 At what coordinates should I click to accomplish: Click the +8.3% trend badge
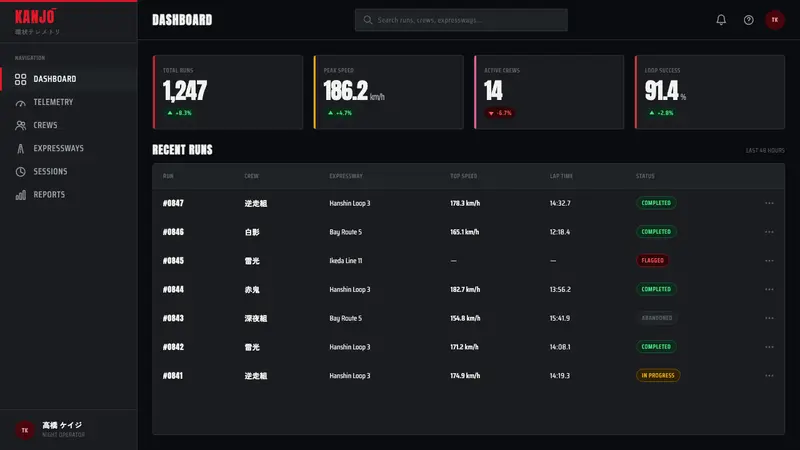[x=179, y=113]
